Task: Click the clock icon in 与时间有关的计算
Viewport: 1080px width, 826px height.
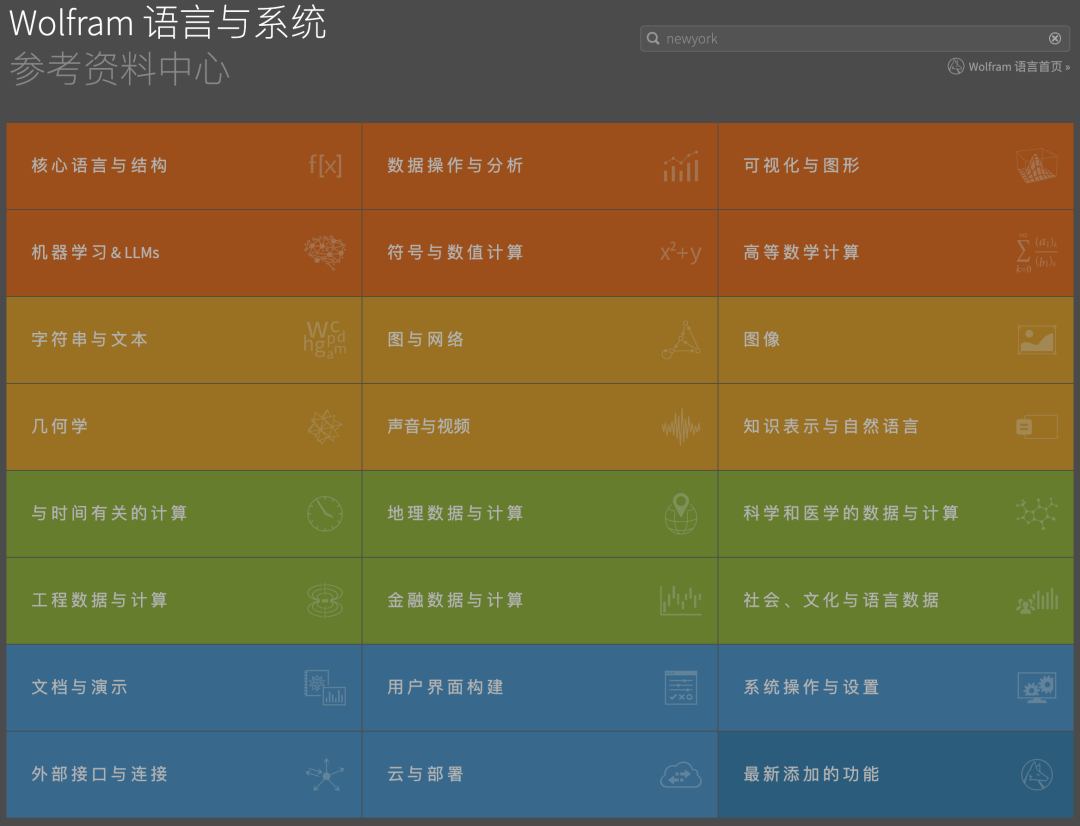Action: [325, 513]
